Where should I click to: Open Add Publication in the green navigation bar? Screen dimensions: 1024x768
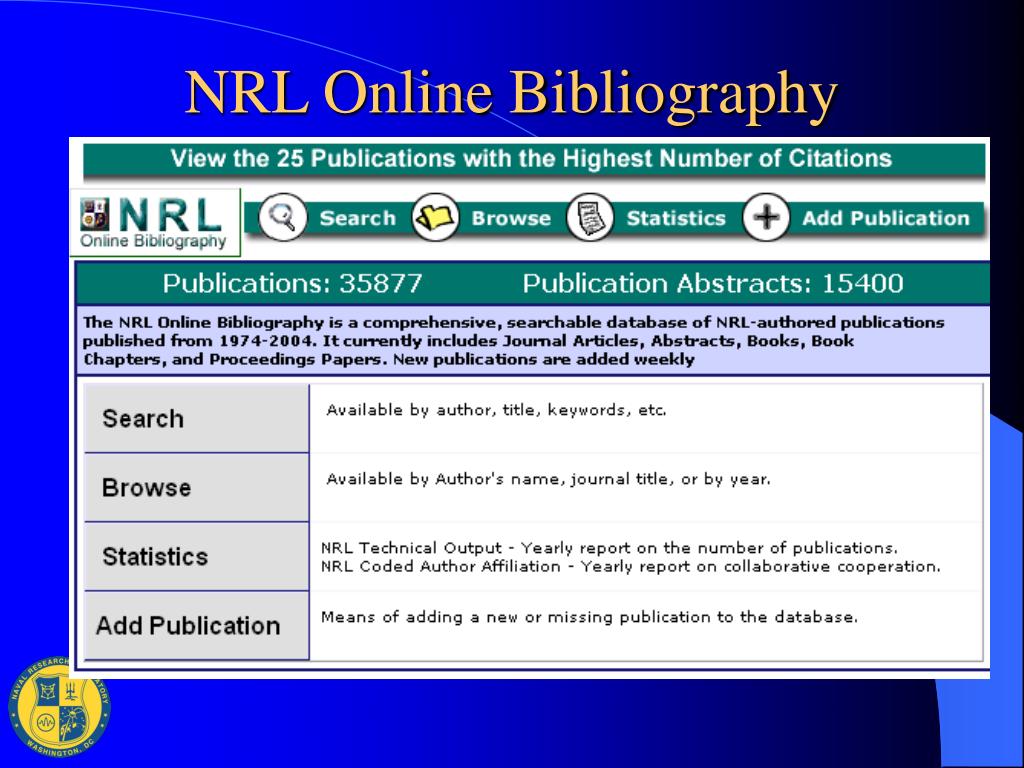(x=886, y=218)
